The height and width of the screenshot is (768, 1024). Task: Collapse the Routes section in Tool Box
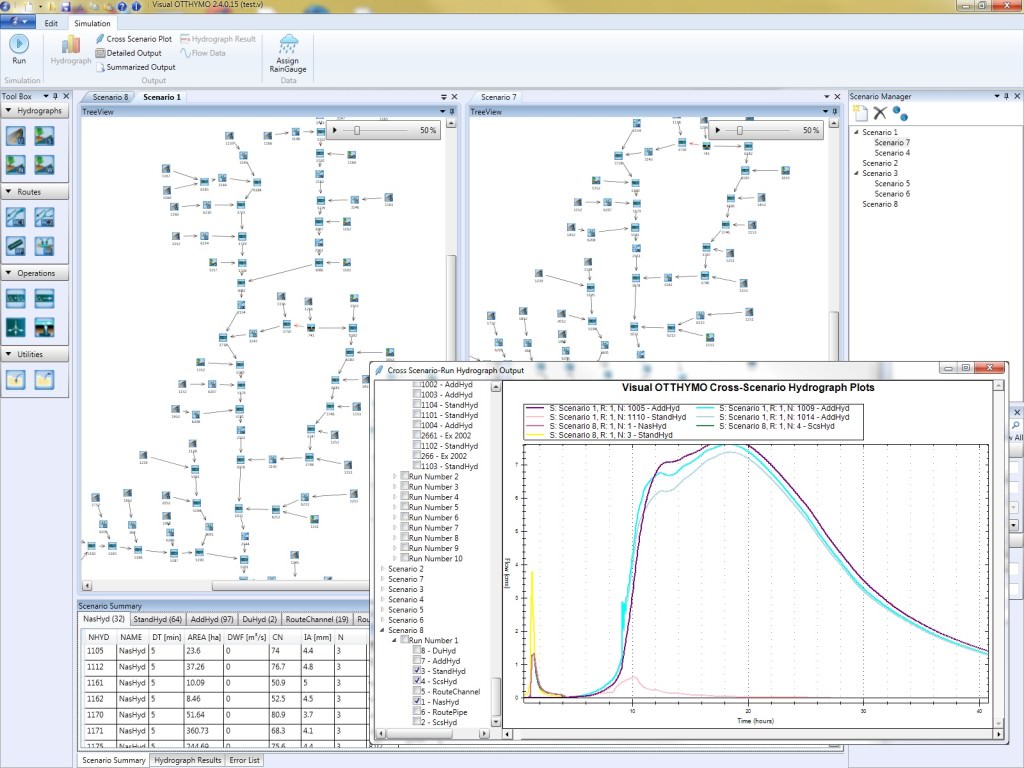tap(8, 192)
